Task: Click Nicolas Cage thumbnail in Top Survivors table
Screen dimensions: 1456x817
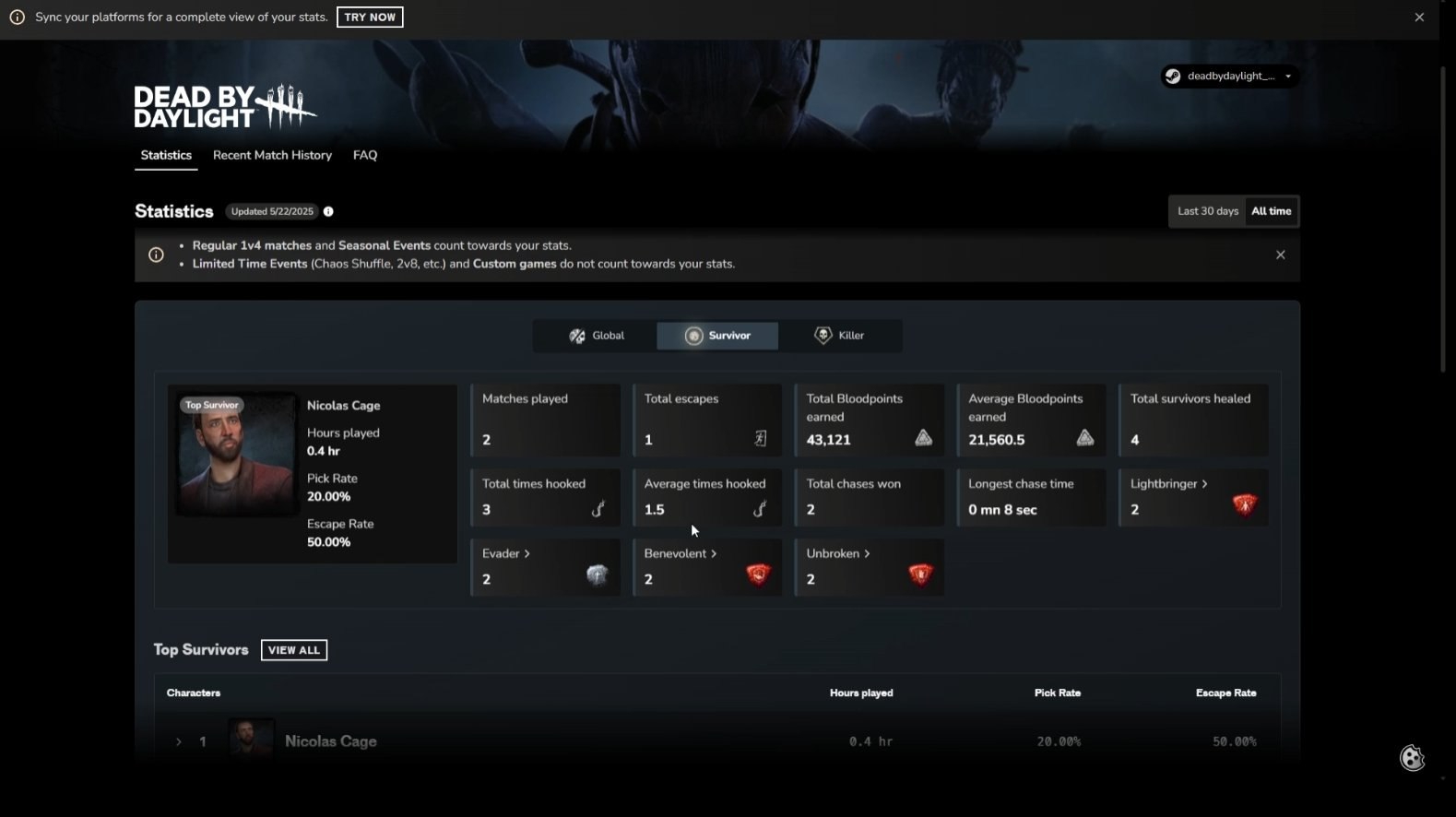Action: click(251, 740)
